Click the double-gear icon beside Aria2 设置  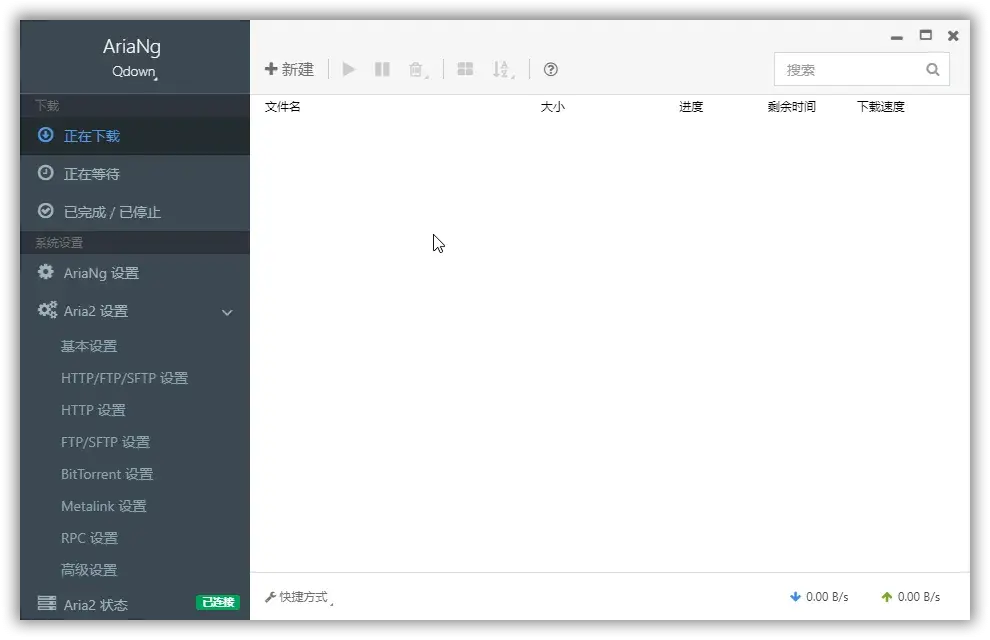tap(47, 309)
